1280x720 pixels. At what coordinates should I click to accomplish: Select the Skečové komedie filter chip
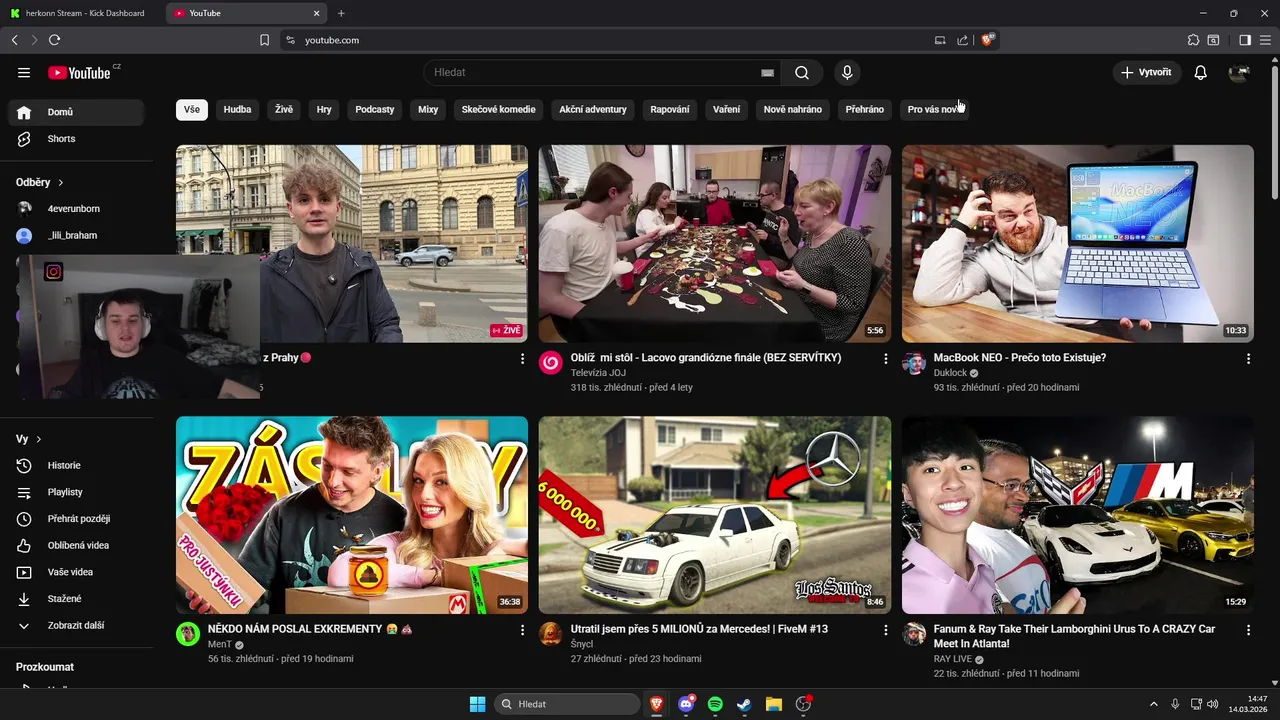[499, 109]
